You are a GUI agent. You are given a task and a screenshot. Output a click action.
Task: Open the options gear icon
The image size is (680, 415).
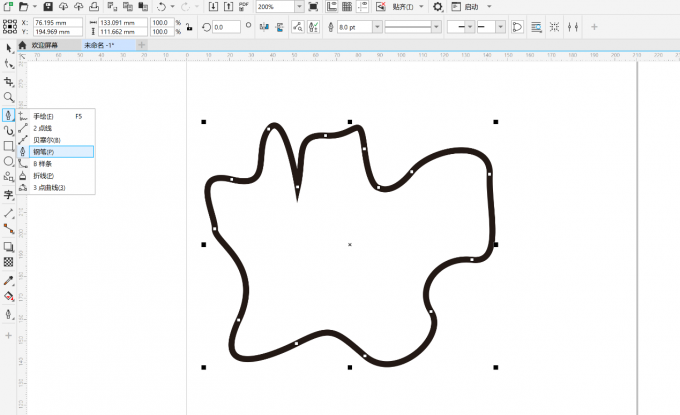pyautogui.click(x=438, y=7)
